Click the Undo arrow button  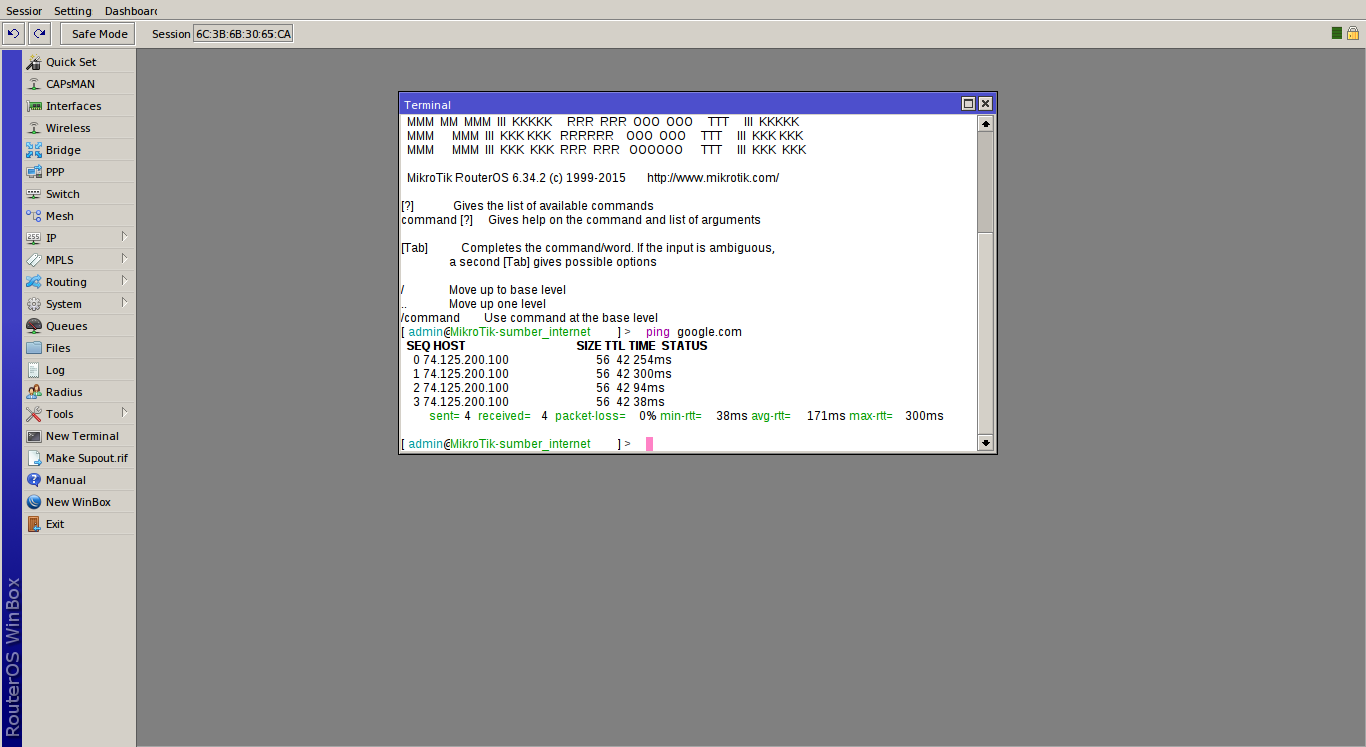[13, 34]
